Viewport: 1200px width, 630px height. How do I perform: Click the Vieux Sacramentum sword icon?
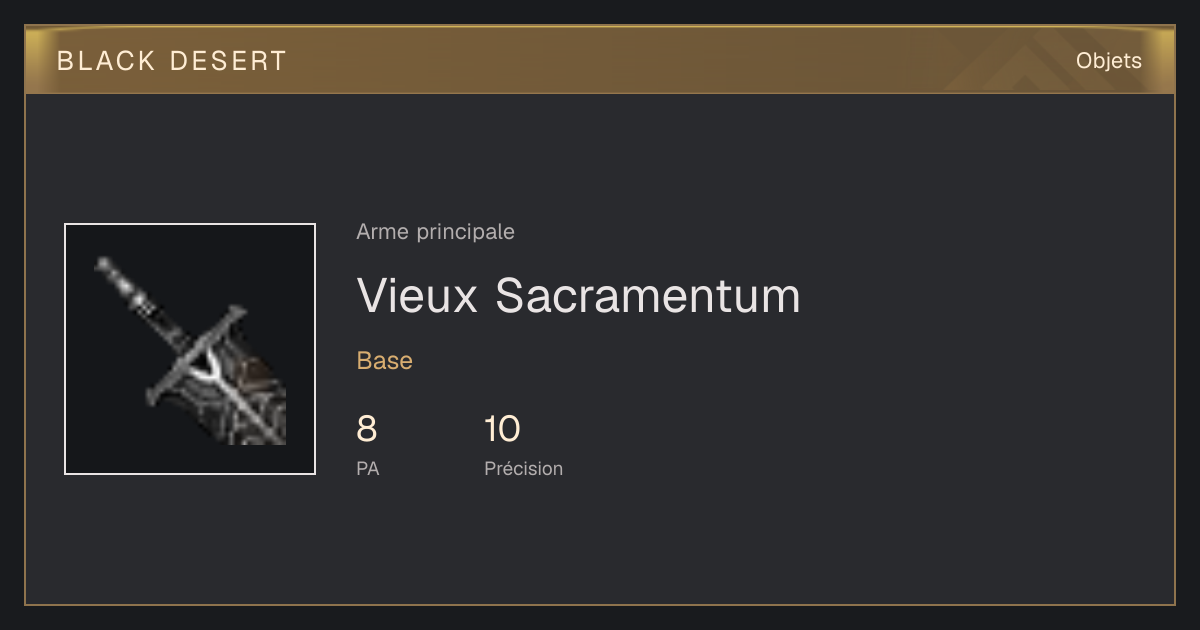pyautogui.click(x=190, y=349)
